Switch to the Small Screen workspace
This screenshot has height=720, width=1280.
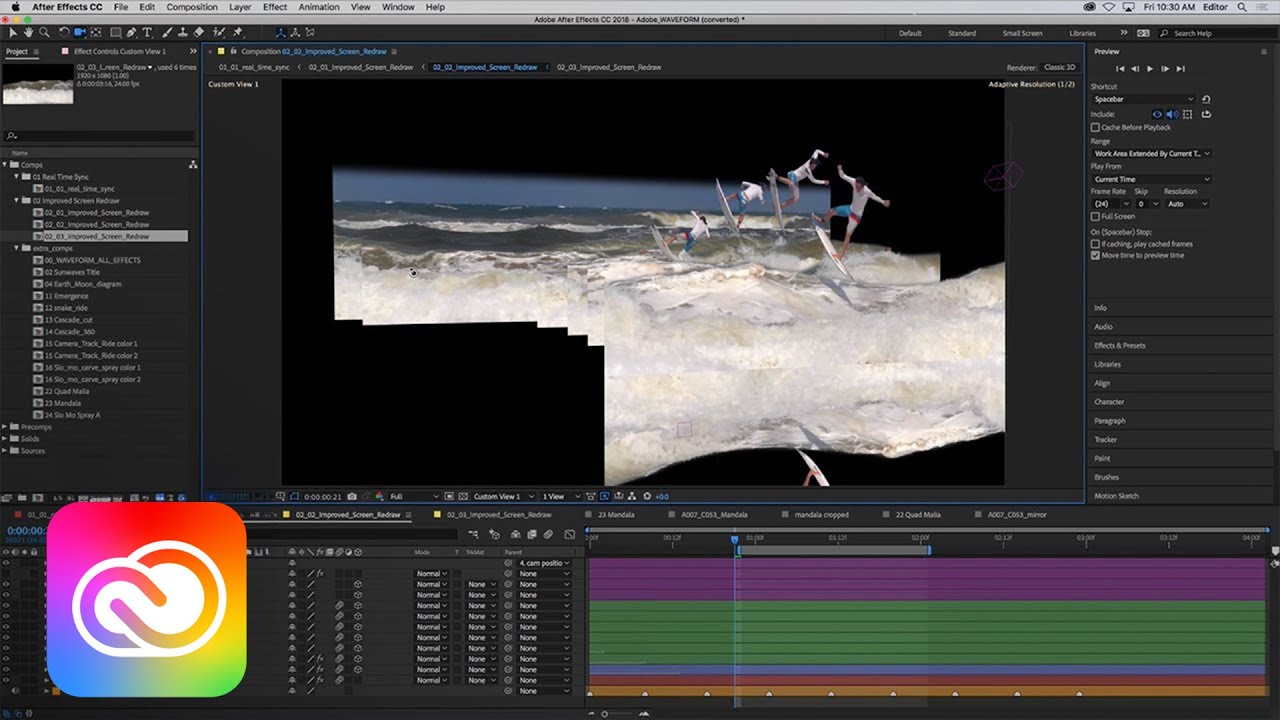tap(1022, 33)
